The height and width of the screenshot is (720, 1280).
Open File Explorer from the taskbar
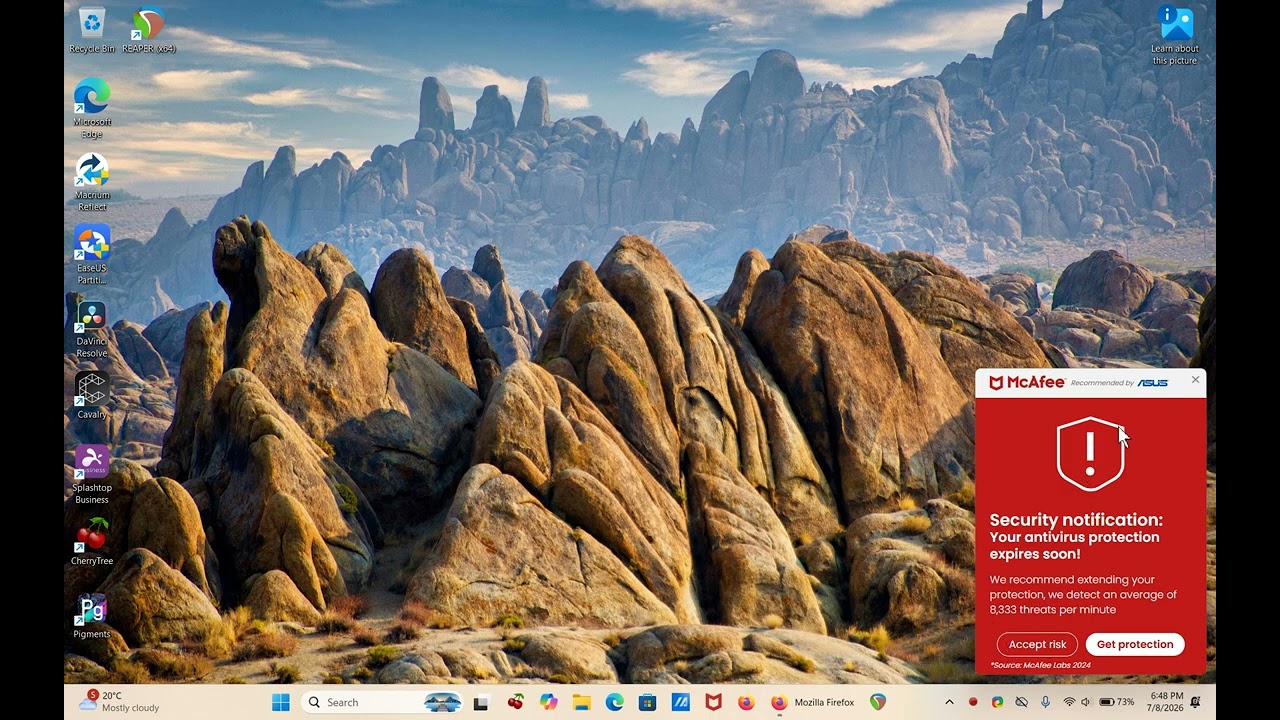pos(581,702)
